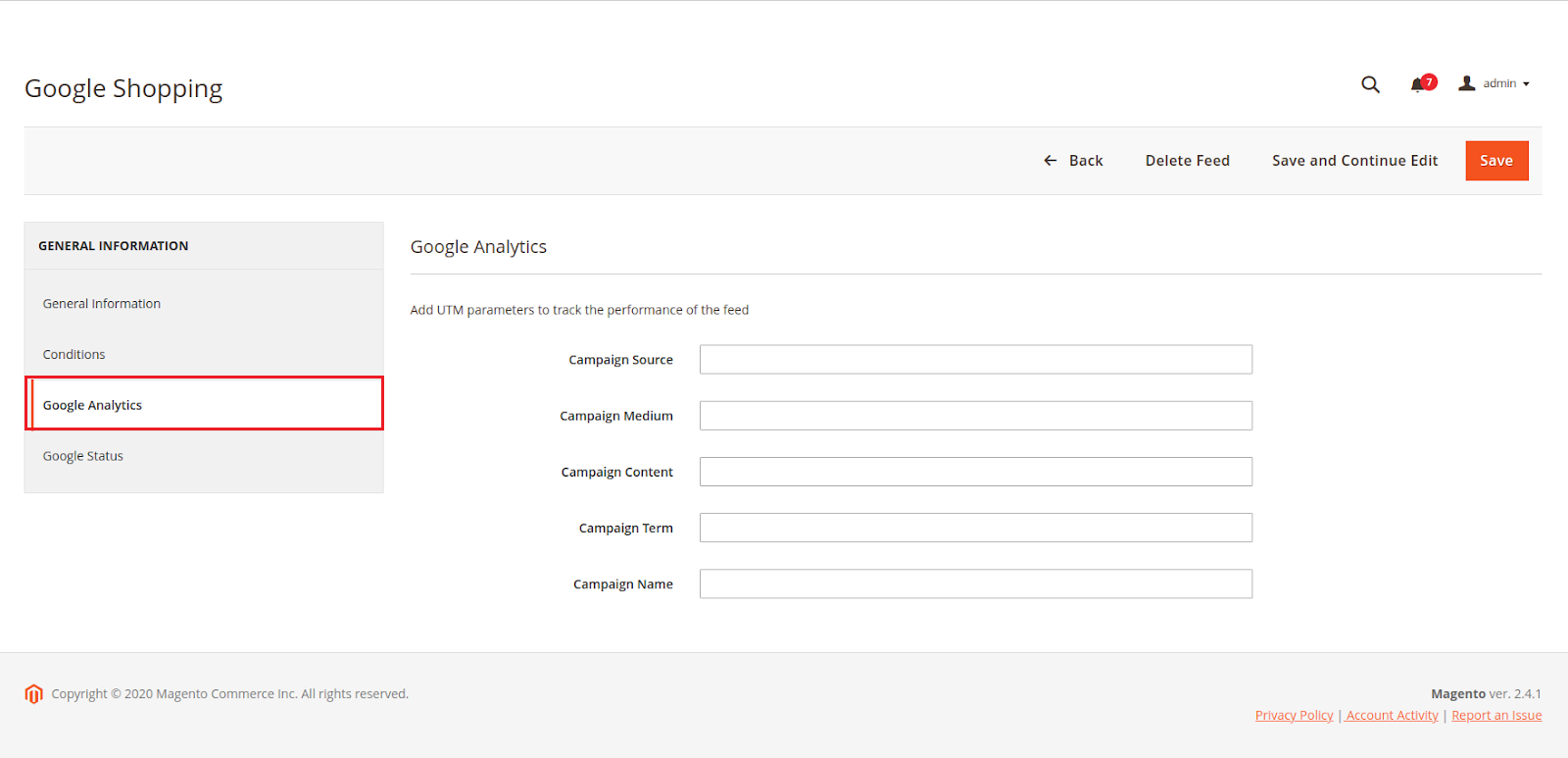Open Google Status tab
1568x758 pixels.
point(204,456)
